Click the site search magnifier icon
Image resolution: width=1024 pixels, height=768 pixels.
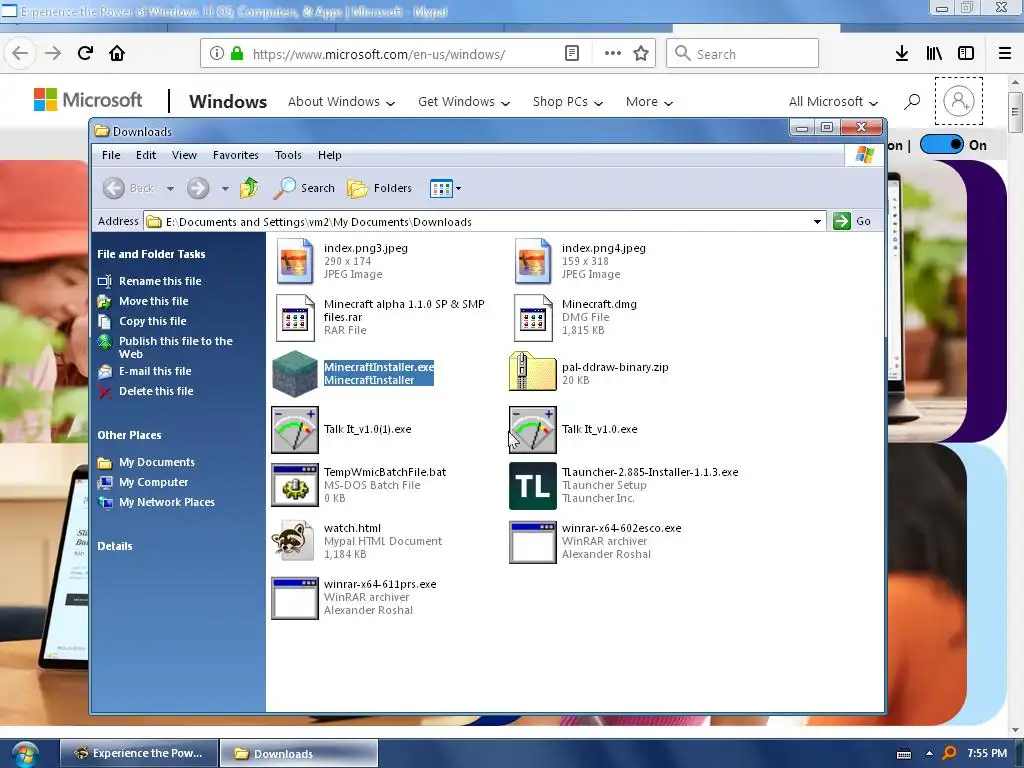click(912, 101)
